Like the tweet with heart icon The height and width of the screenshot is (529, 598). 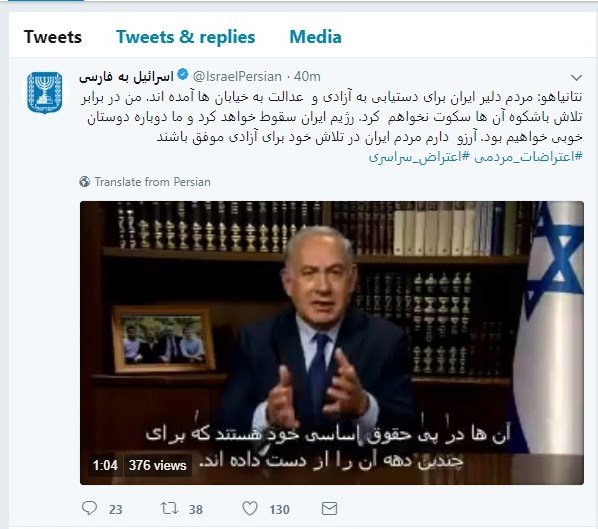pyautogui.click(x=250, y=508)
